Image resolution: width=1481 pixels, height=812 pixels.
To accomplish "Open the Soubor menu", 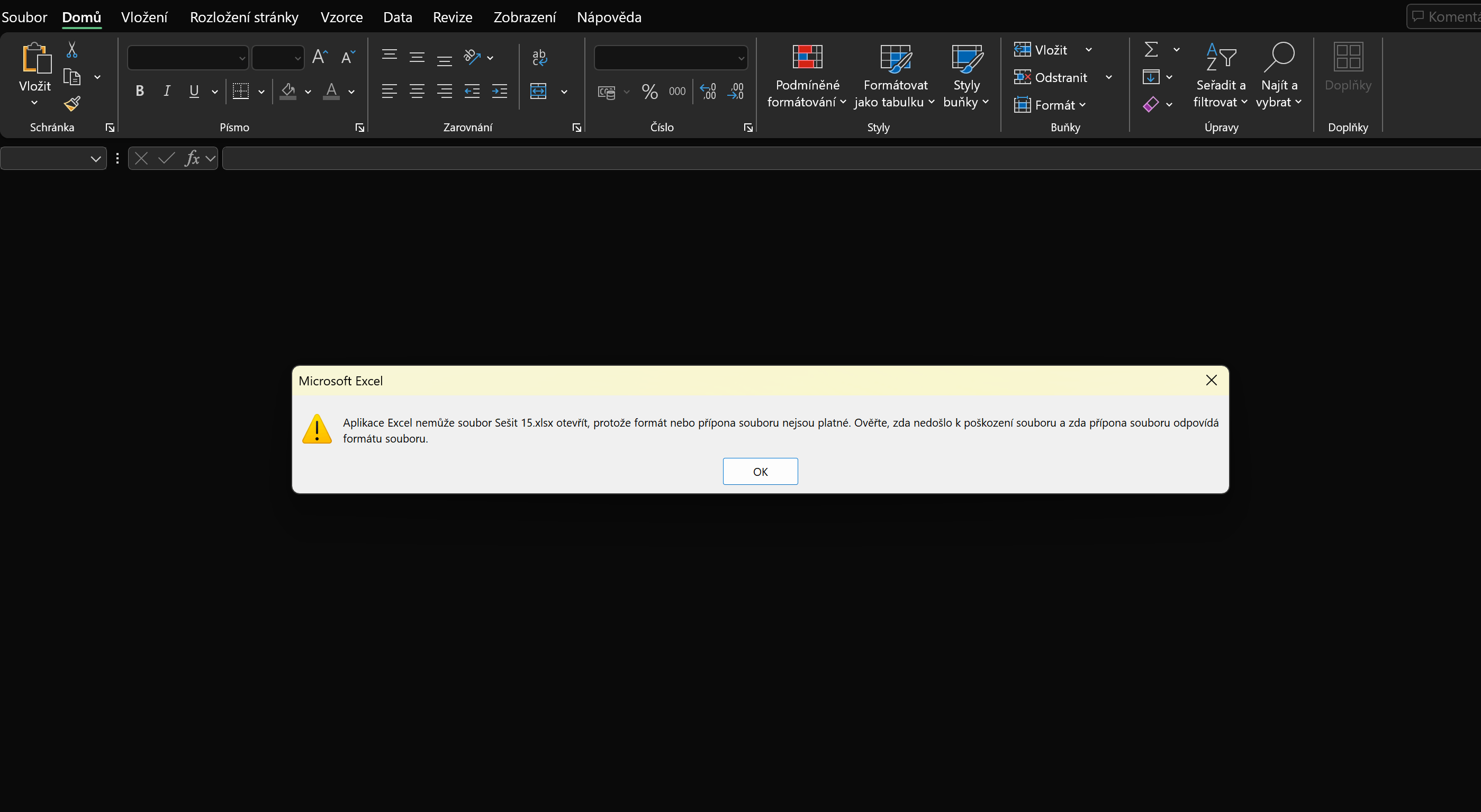I will coord(24,17).
